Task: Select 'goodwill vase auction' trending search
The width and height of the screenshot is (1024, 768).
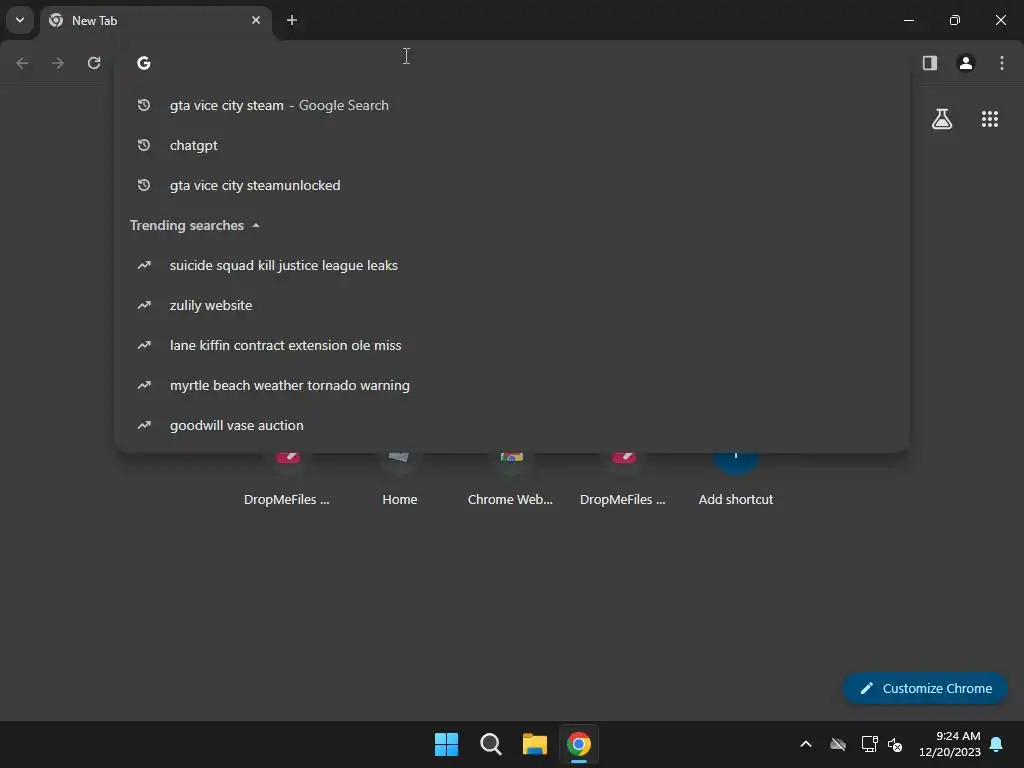Action: point(511,425)
